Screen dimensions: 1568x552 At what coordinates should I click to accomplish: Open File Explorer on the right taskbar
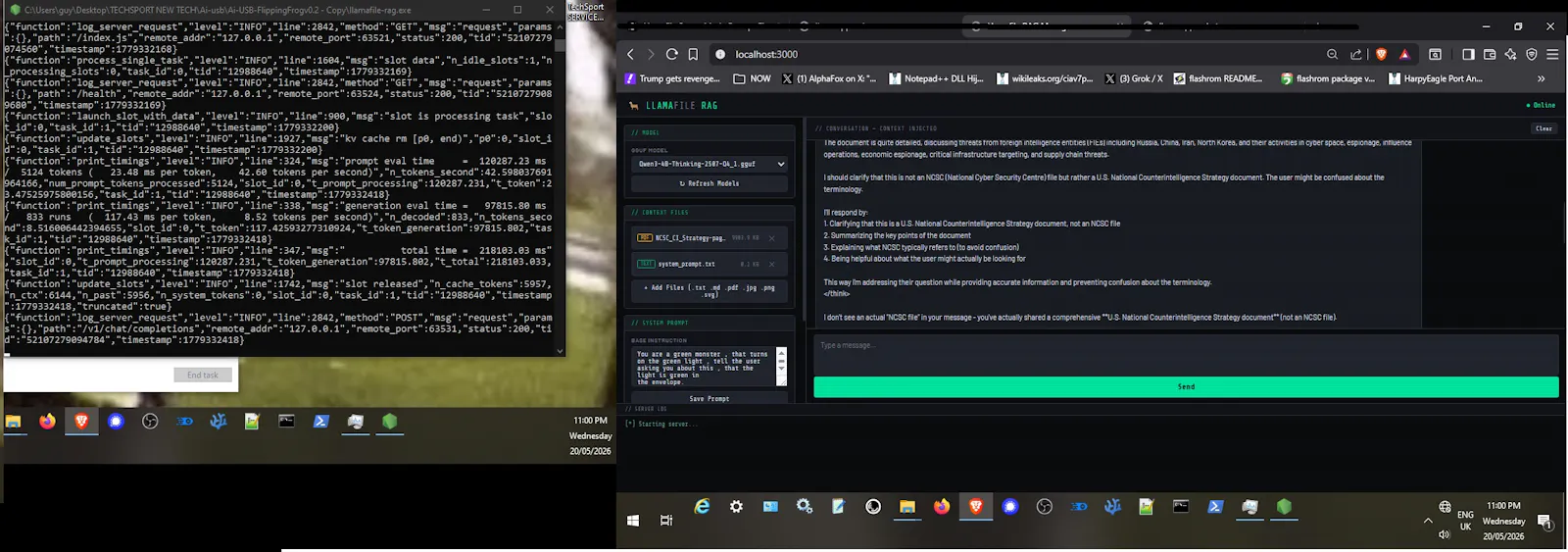point(907,507)
